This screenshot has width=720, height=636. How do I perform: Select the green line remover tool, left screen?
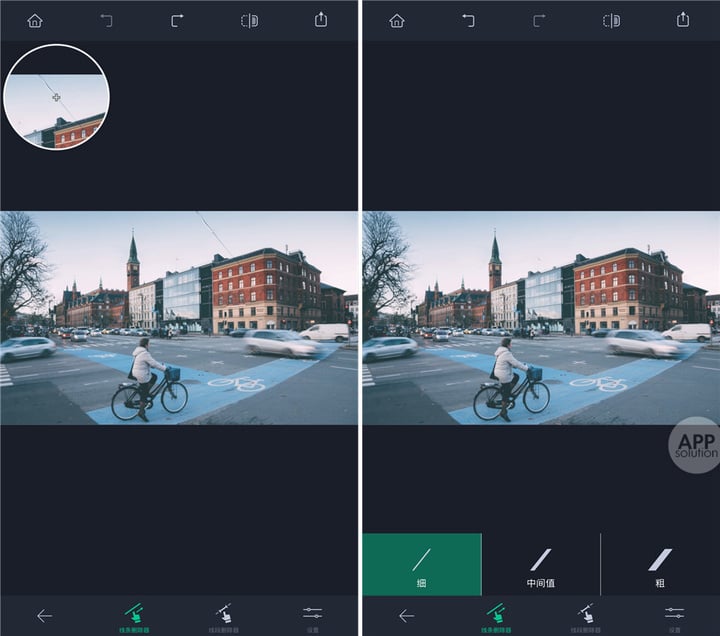134,618
